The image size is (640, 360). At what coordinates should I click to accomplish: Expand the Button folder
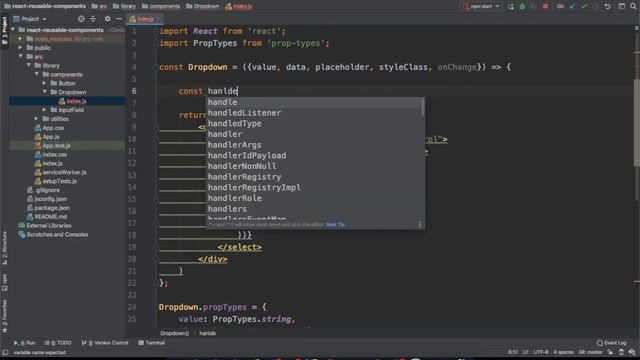click(44, 83)
